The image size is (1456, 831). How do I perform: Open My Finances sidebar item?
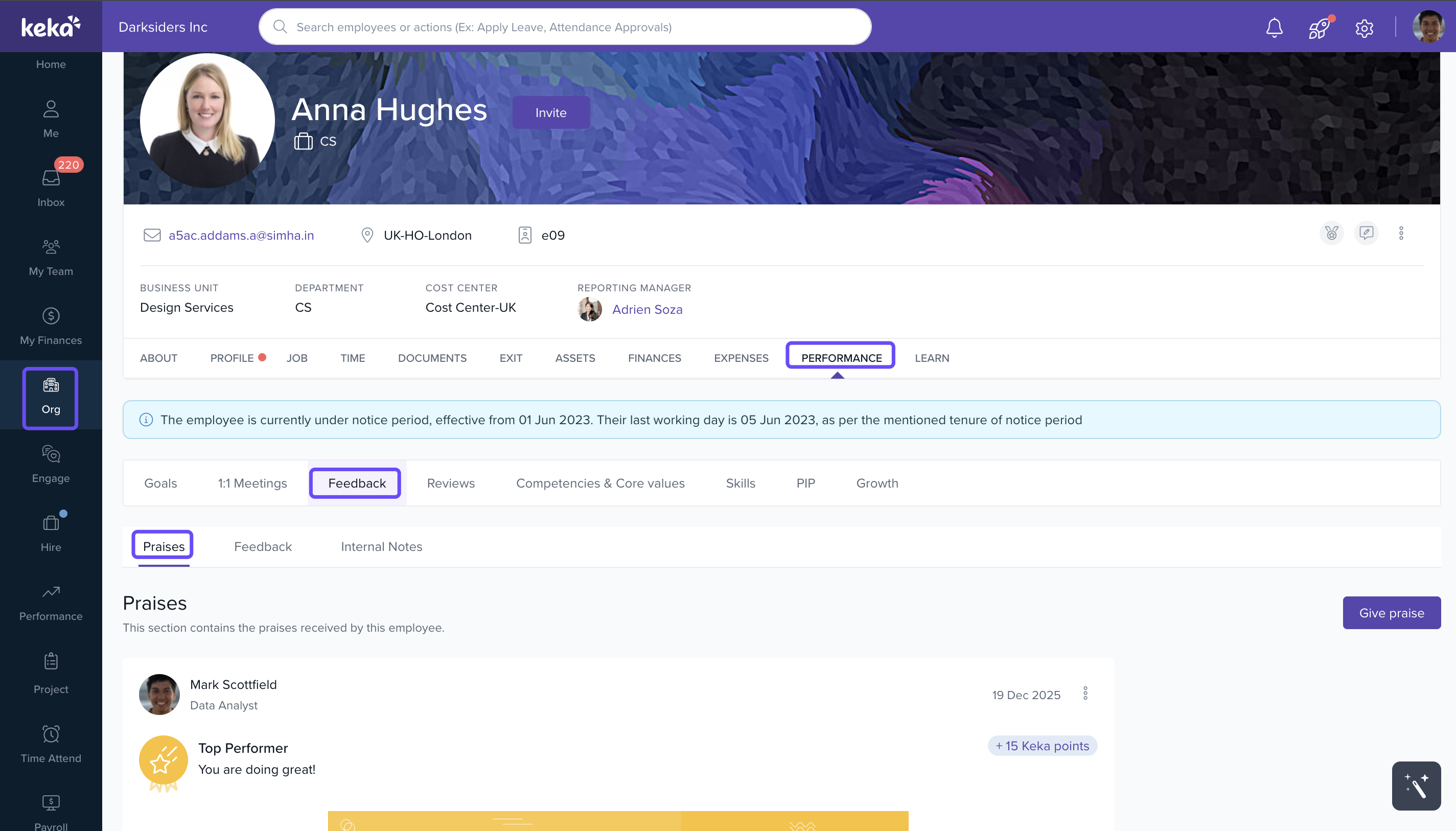[51, 326]
